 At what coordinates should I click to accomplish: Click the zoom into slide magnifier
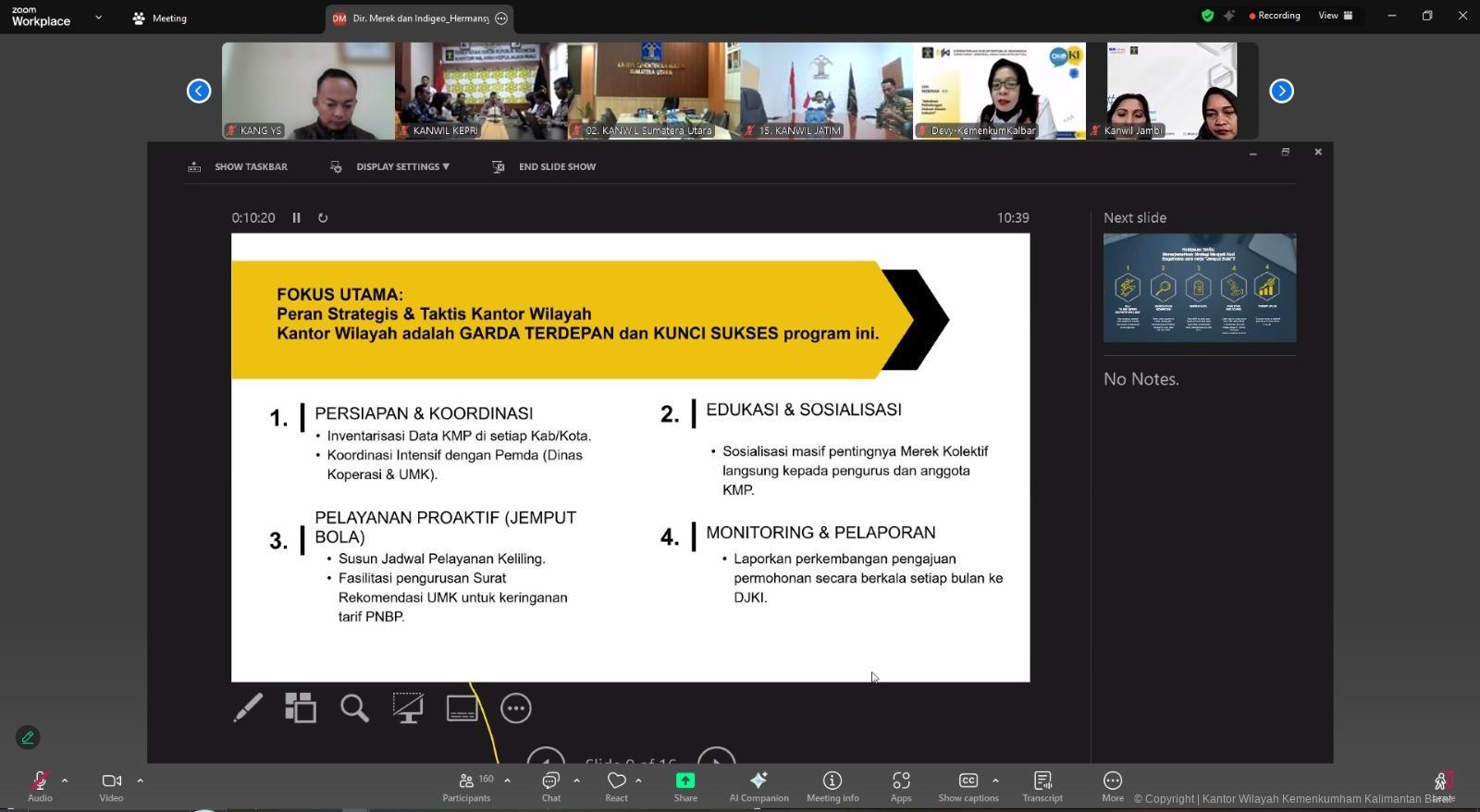coord(354,708)
